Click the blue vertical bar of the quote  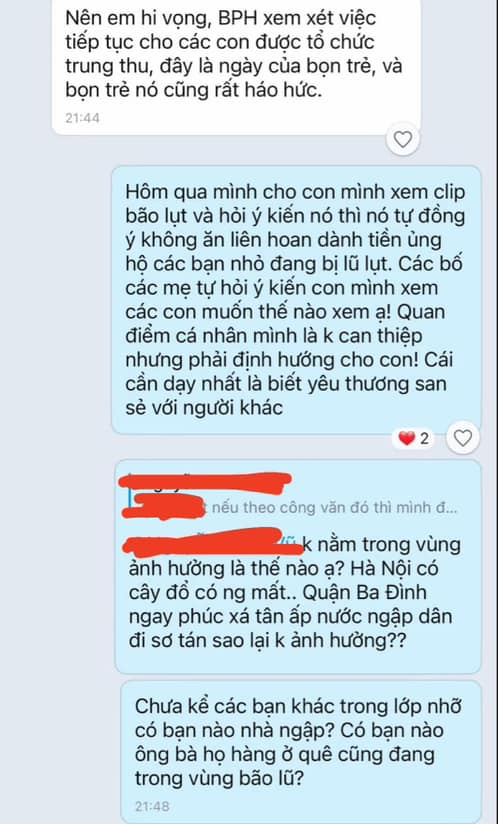coord(129,497)
